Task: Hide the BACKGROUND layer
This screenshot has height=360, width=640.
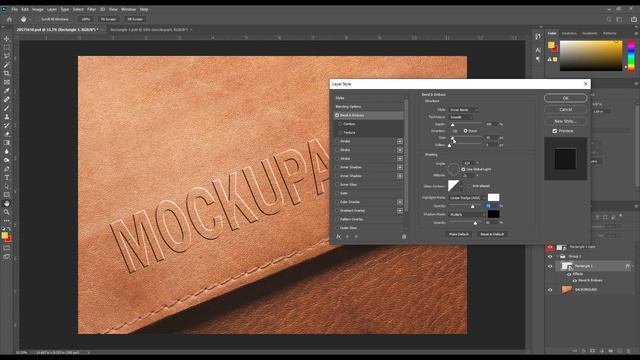Action: (550, 290)
